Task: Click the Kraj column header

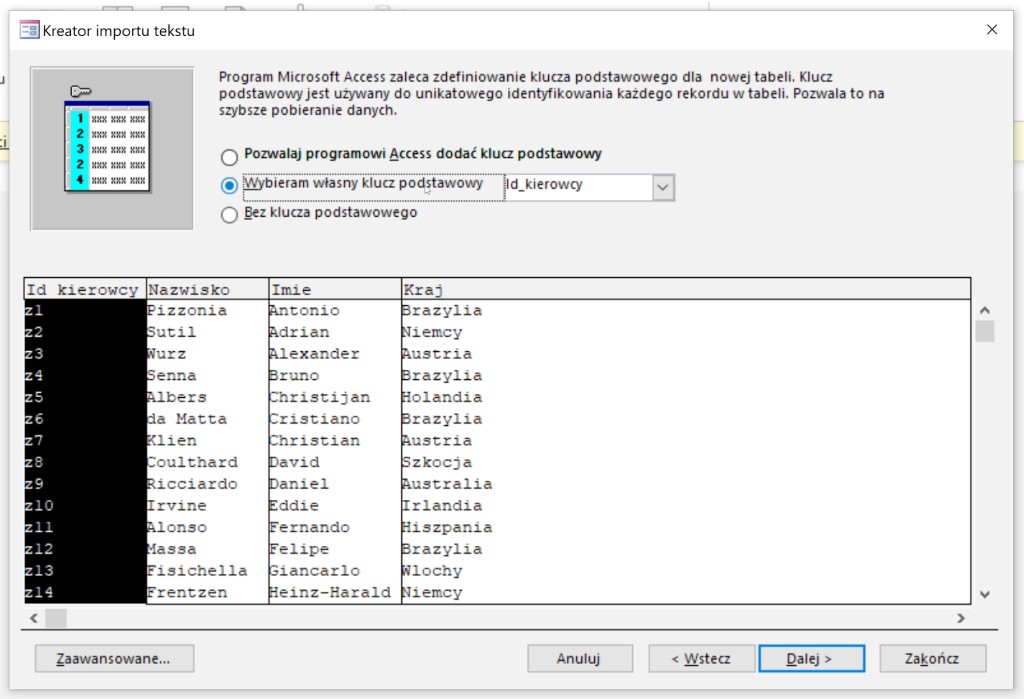Action: (x=685, y=289)
